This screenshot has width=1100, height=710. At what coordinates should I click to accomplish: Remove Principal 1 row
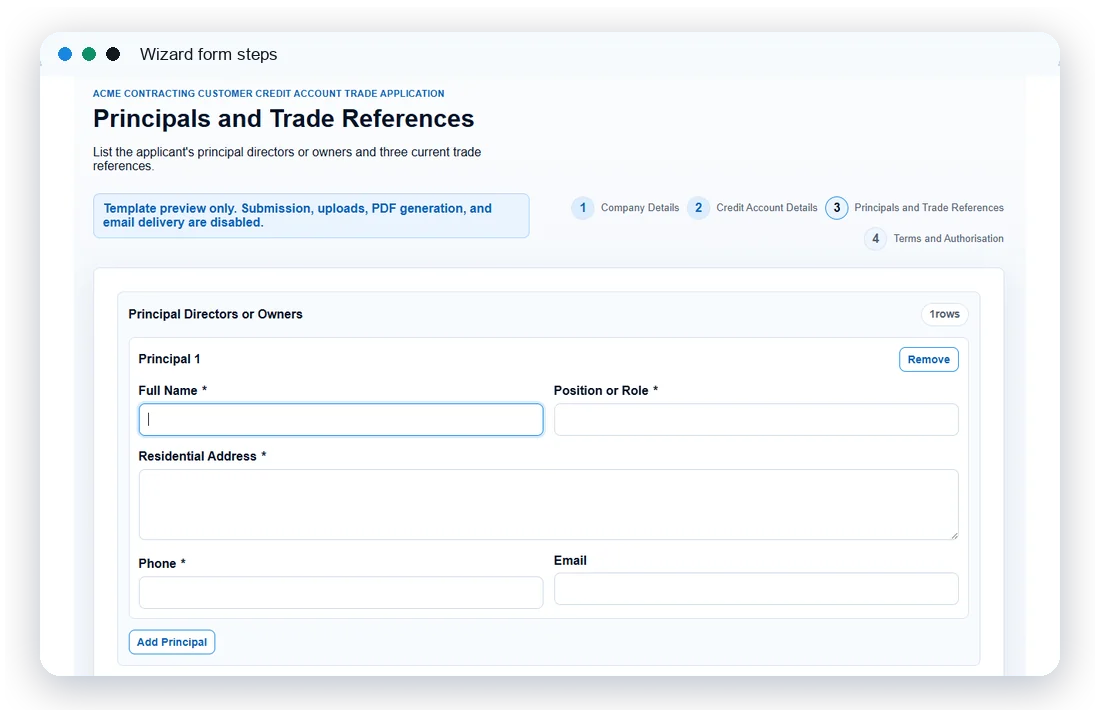pyautogui.click(x=928, y=359)
